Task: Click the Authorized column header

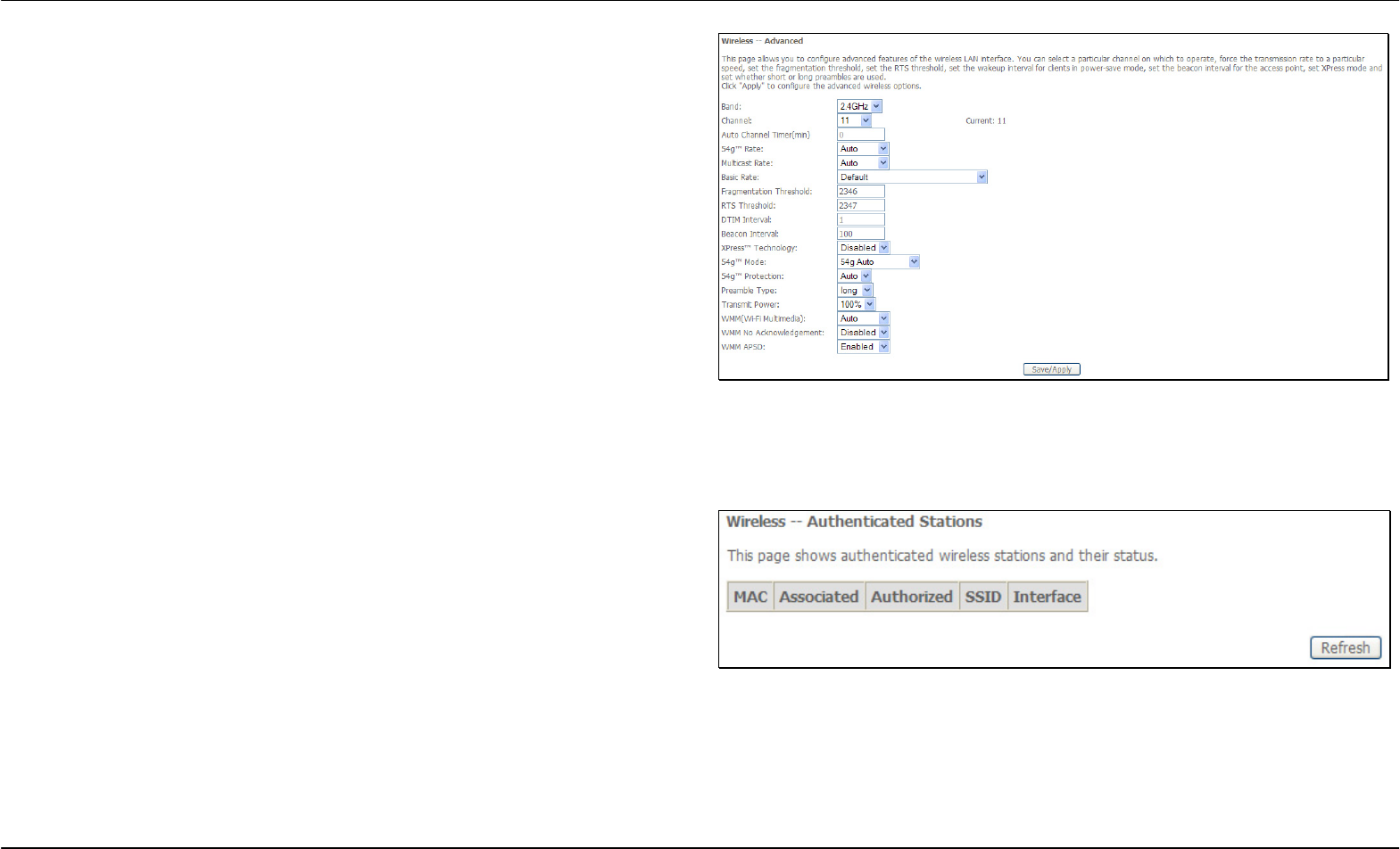Action: pyautogui.click(x=912, y=597)
